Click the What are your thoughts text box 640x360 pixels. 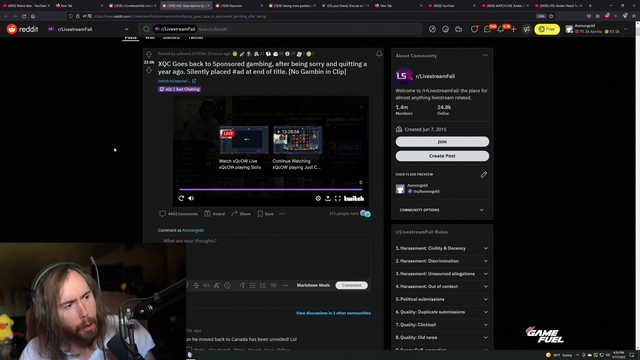tap(264, 257)
